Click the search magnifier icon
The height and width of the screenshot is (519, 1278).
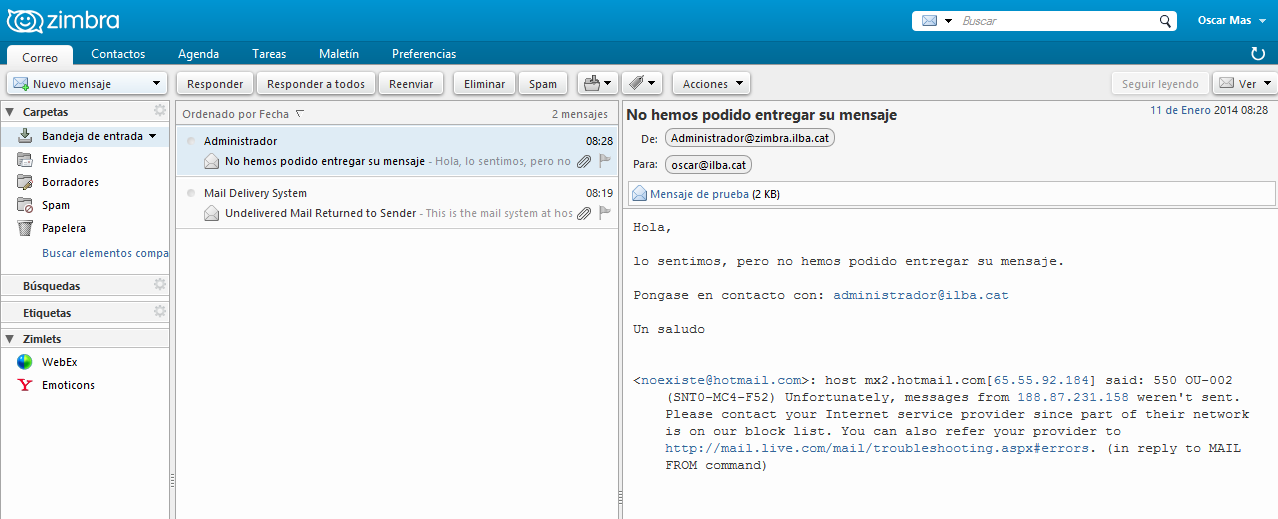(x=1165, y=21)
